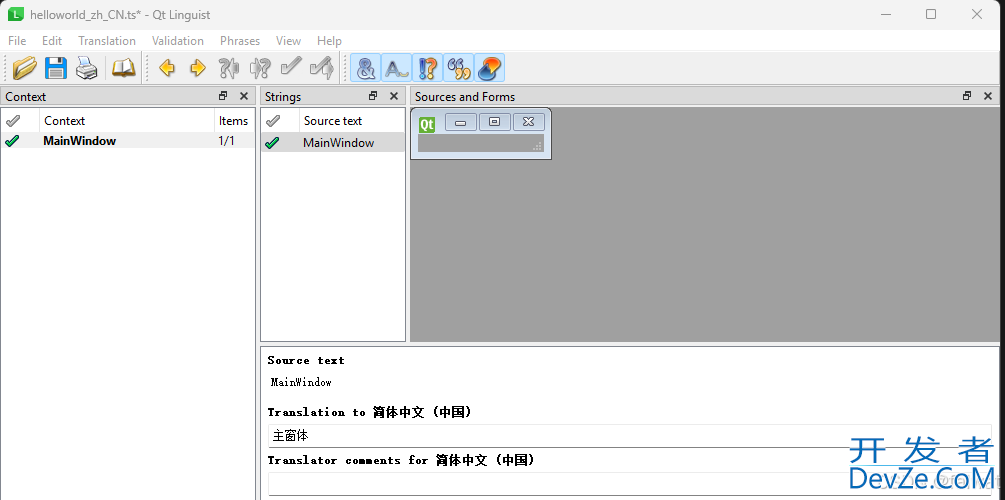Select the MainWindow source text row

pos(333,142)
